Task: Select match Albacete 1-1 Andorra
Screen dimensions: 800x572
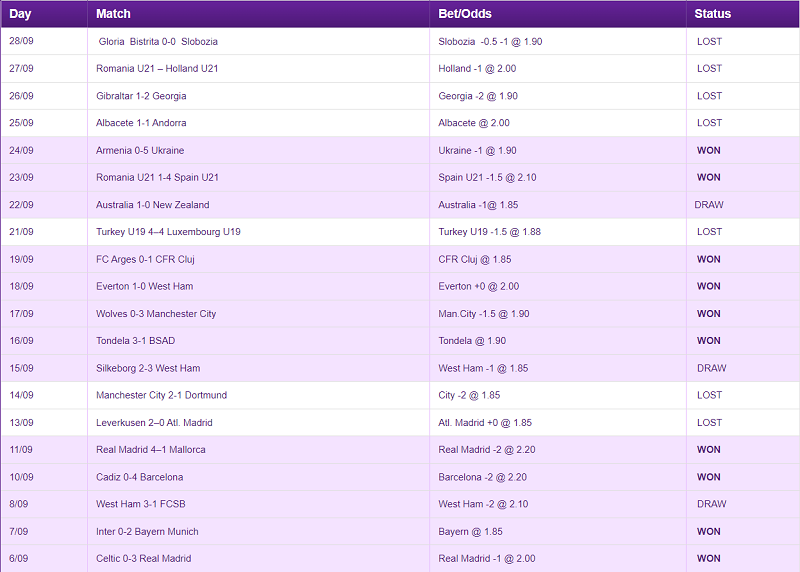Action: click(141, 123)
